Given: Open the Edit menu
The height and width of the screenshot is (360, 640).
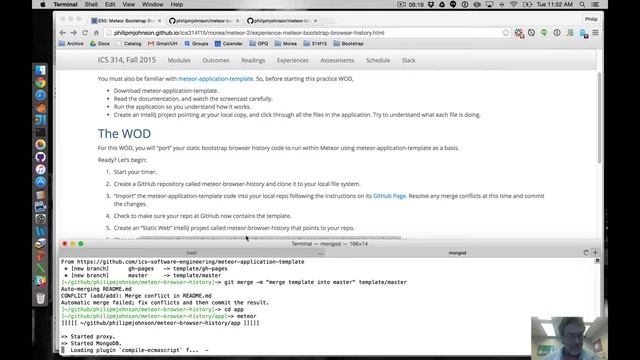Looking at the screenshot, I should coord(110,4).
